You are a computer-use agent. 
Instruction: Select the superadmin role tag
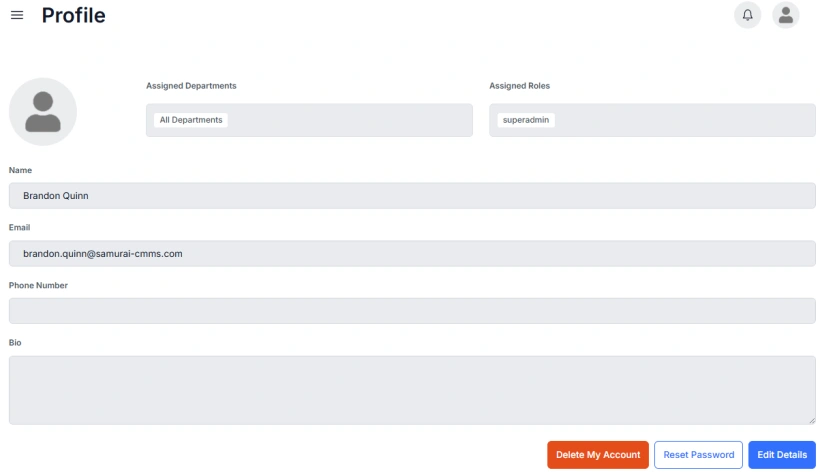pos(526,120)
